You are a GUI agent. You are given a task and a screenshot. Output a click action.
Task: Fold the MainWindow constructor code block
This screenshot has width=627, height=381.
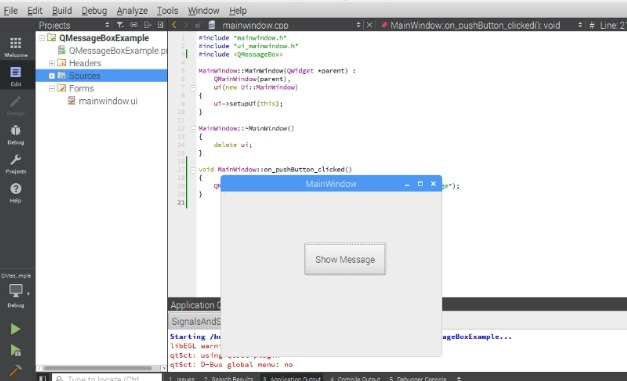pos(193,87)
